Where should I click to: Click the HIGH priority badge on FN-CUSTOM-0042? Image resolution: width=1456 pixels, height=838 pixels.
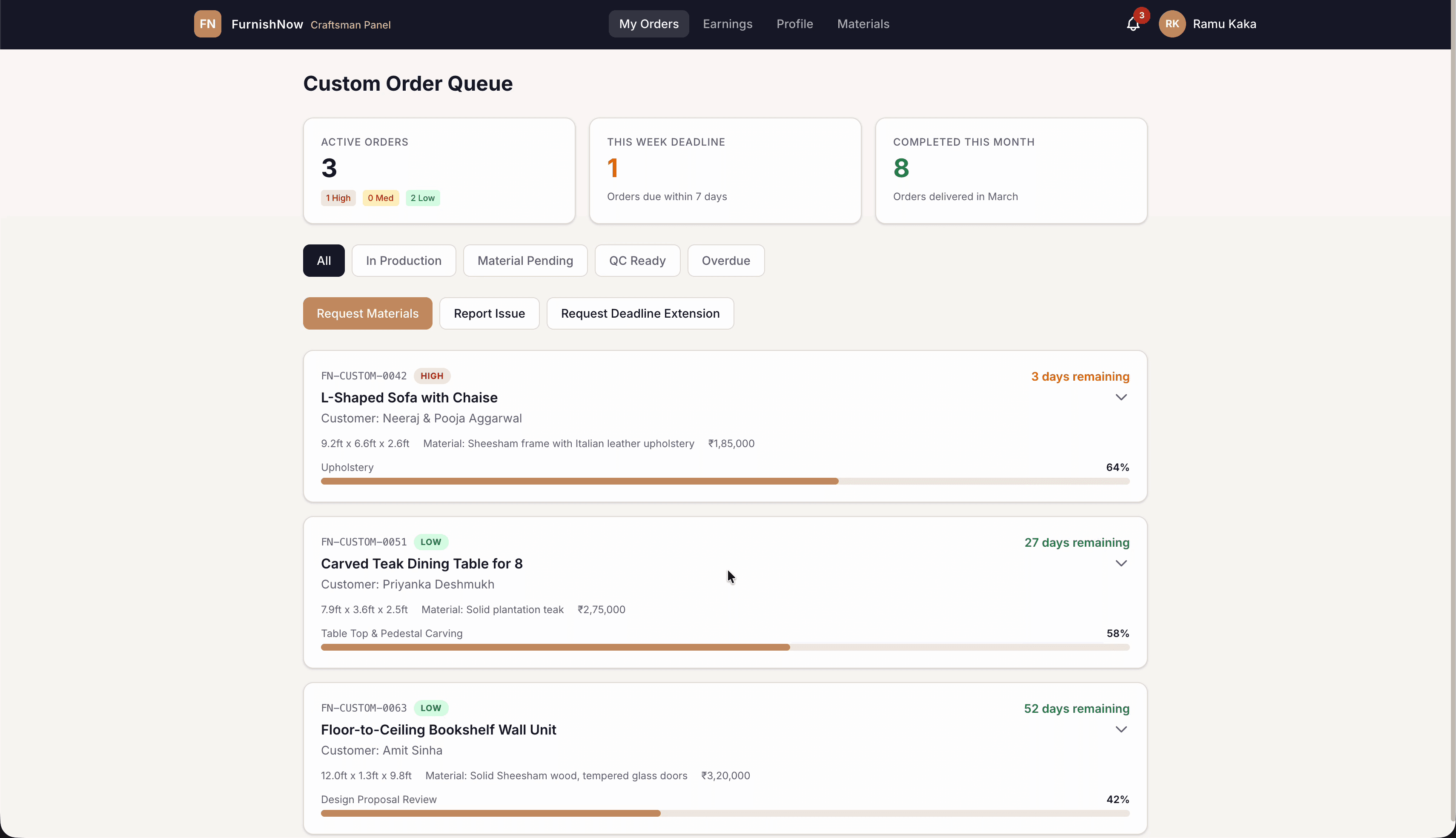pyautogui.click(x=432, y=375)
